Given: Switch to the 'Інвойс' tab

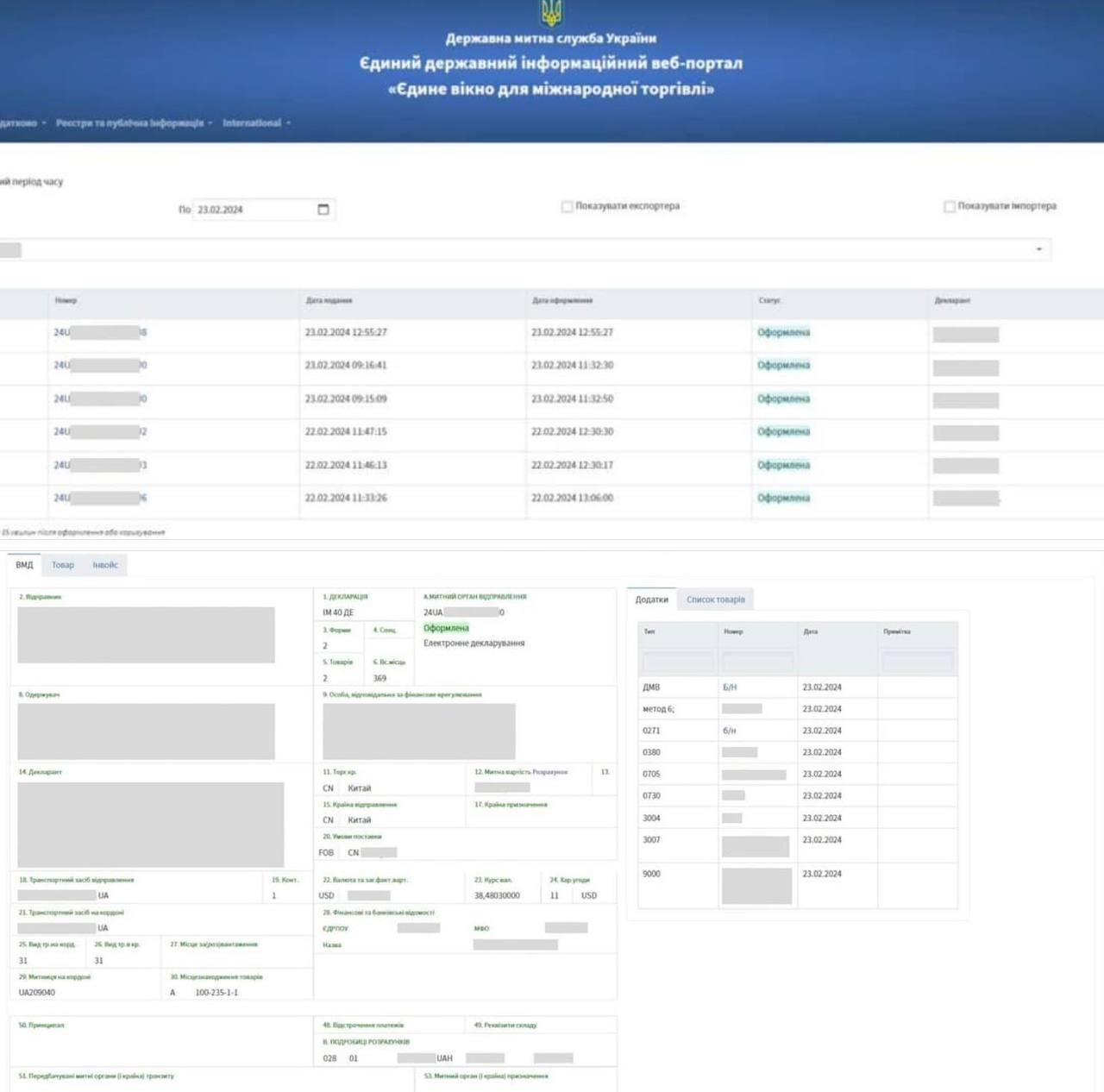Looking at the screenshot, I should (105, 565).
